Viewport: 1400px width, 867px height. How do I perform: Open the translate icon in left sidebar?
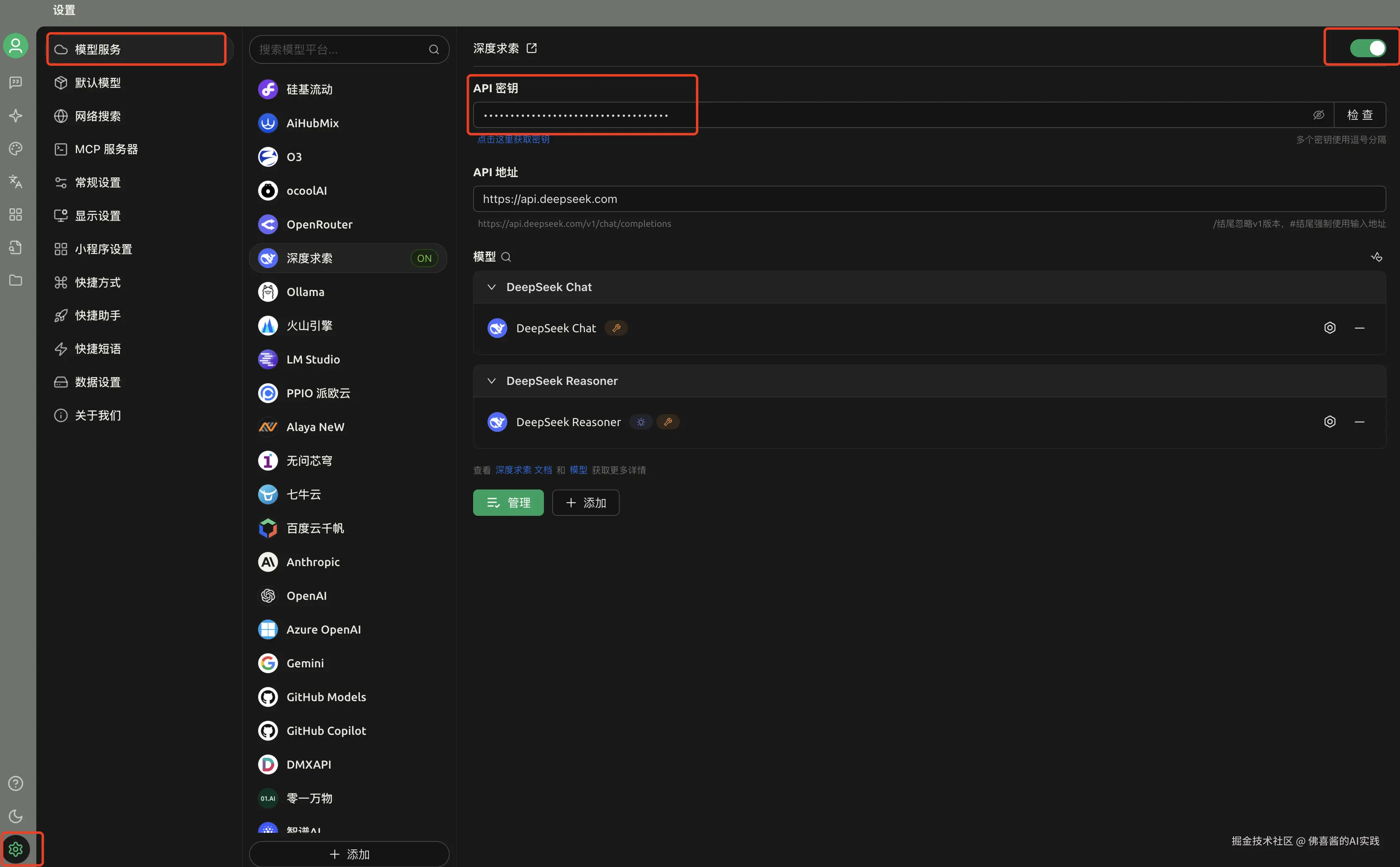pos(16,182)
